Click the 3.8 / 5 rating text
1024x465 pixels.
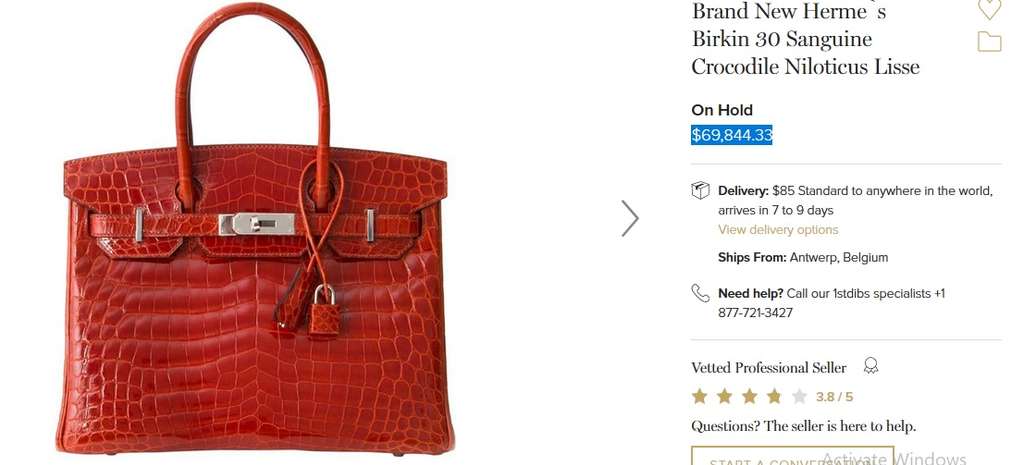click(x=834, y=397)
